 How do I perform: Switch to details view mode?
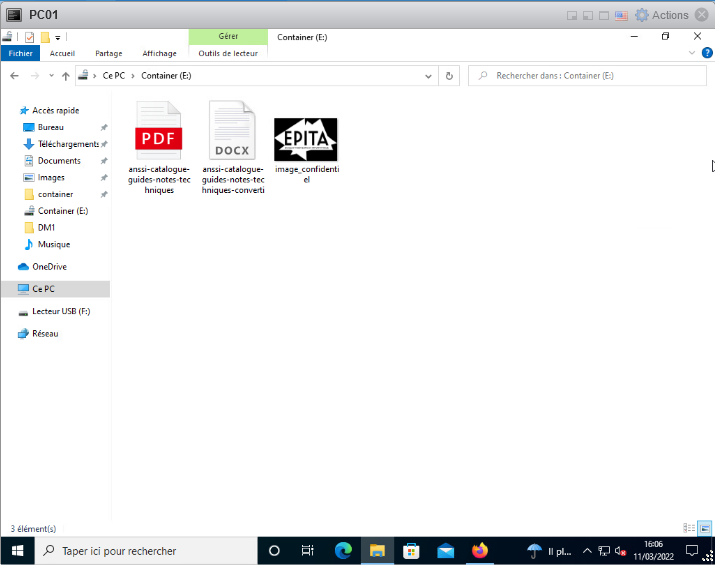tap(689, 528)
